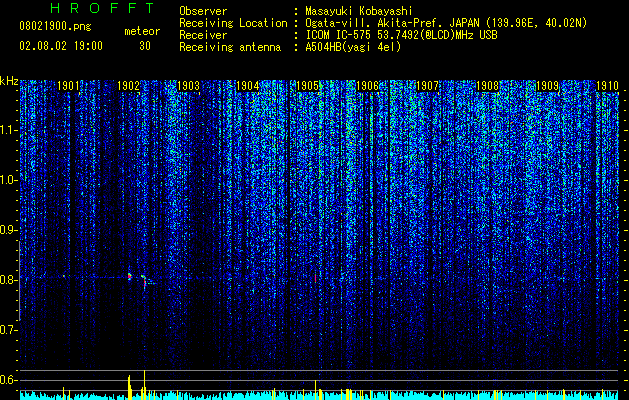Screen dimensions: 629x400
Task: Click the 0.6 frequency axis label
Action: pyautogui.click(x=8, y=380)
